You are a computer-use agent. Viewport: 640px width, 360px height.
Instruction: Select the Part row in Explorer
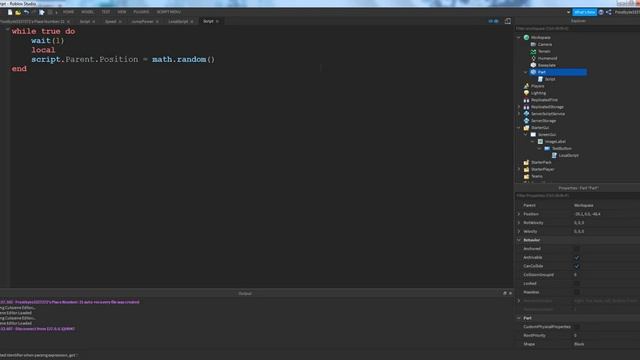[x=558, y=72]
